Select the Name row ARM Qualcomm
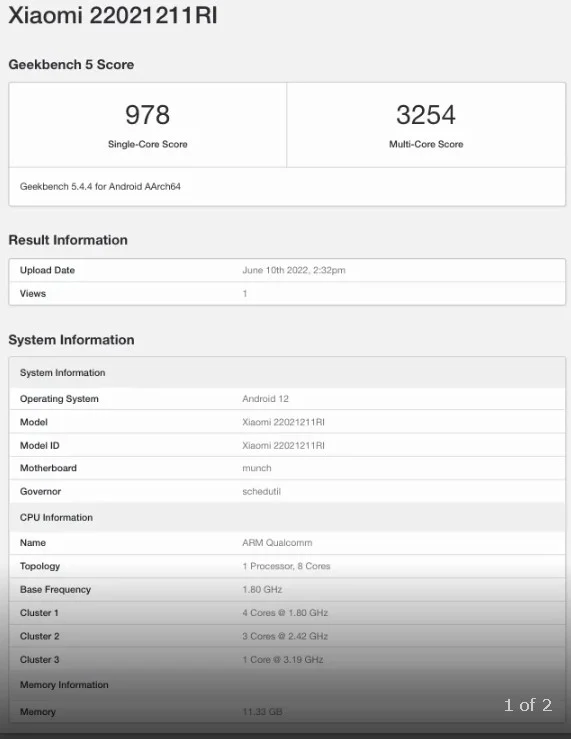 pyautogui.click(x=287, y=543)
